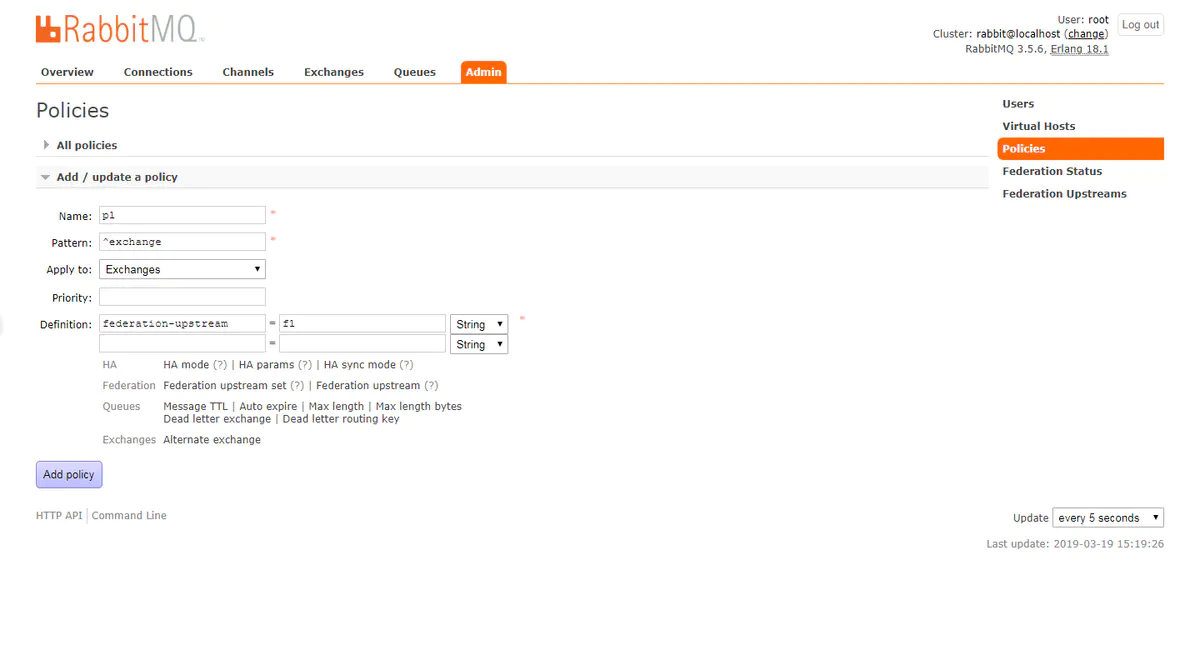
Task: Open the Apply to dropdown
Action: 182,270
